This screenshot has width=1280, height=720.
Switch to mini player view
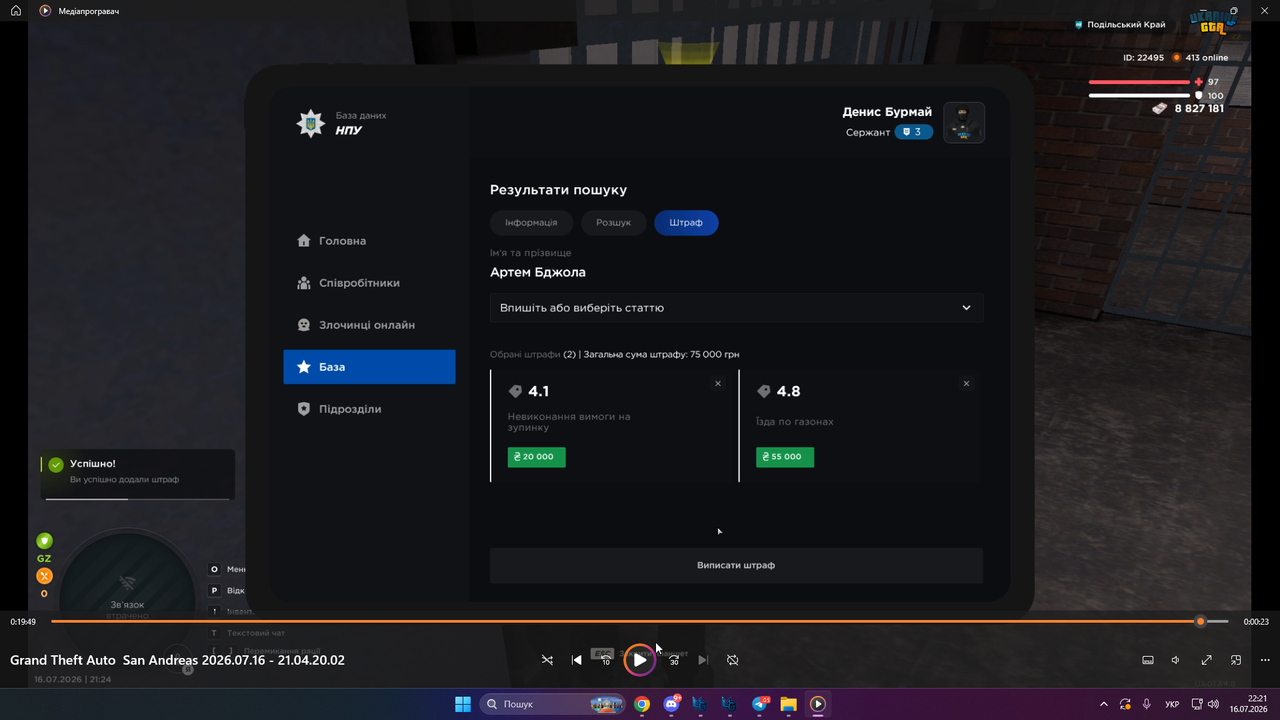click(1236, 660)
